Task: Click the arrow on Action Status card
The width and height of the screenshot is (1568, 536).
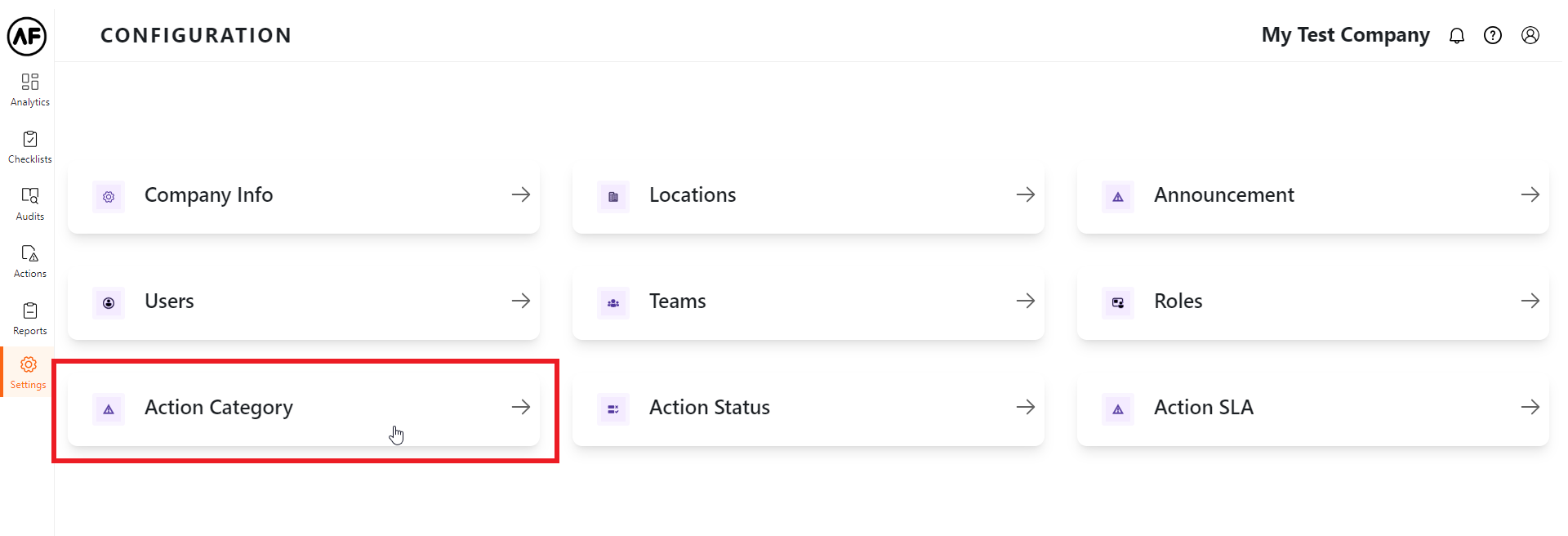Action: coord(1025,408)
